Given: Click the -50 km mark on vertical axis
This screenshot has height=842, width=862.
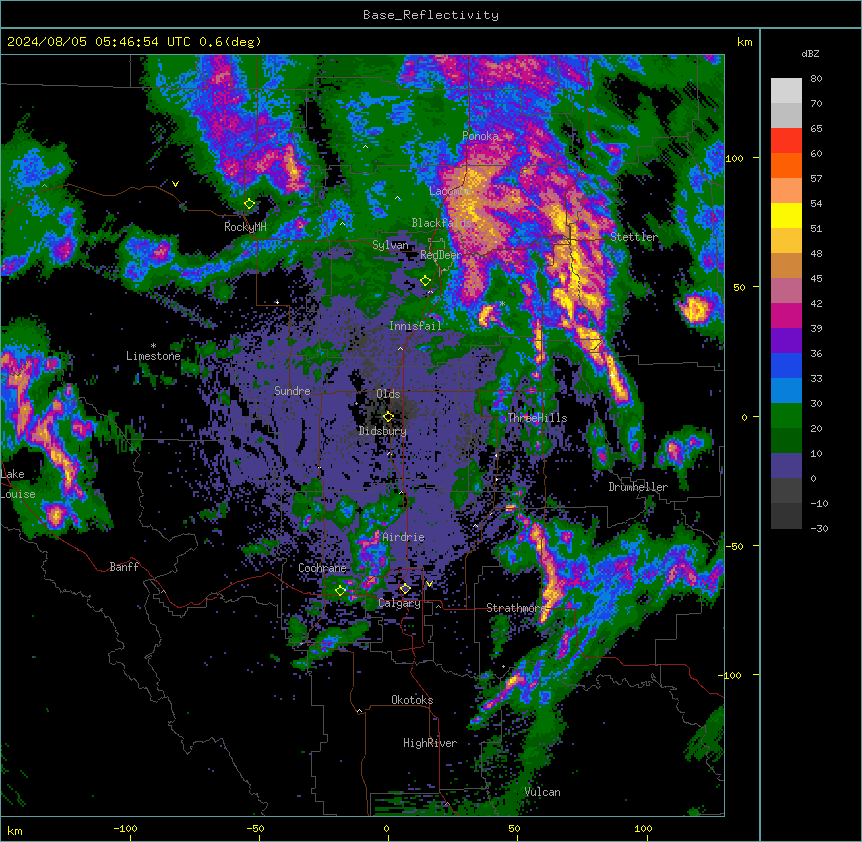Looking at the screenshot, I should pos(734,546).
